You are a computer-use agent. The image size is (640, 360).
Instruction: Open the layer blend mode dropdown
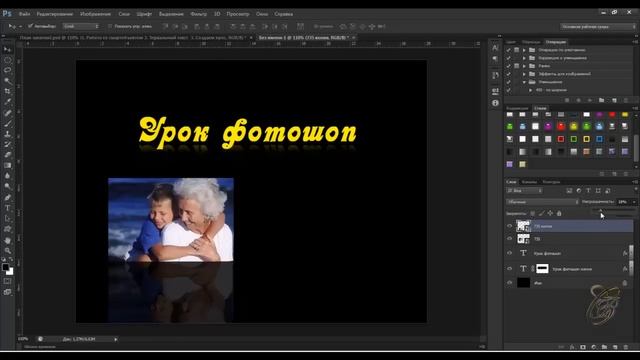[x=542, y=202]
